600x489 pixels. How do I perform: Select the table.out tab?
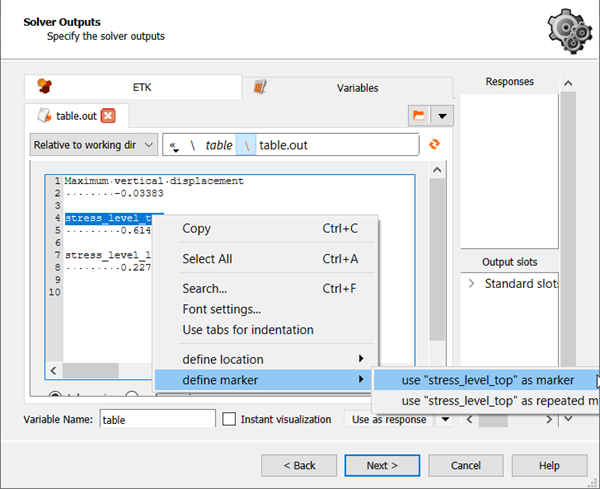pos(76,116)
